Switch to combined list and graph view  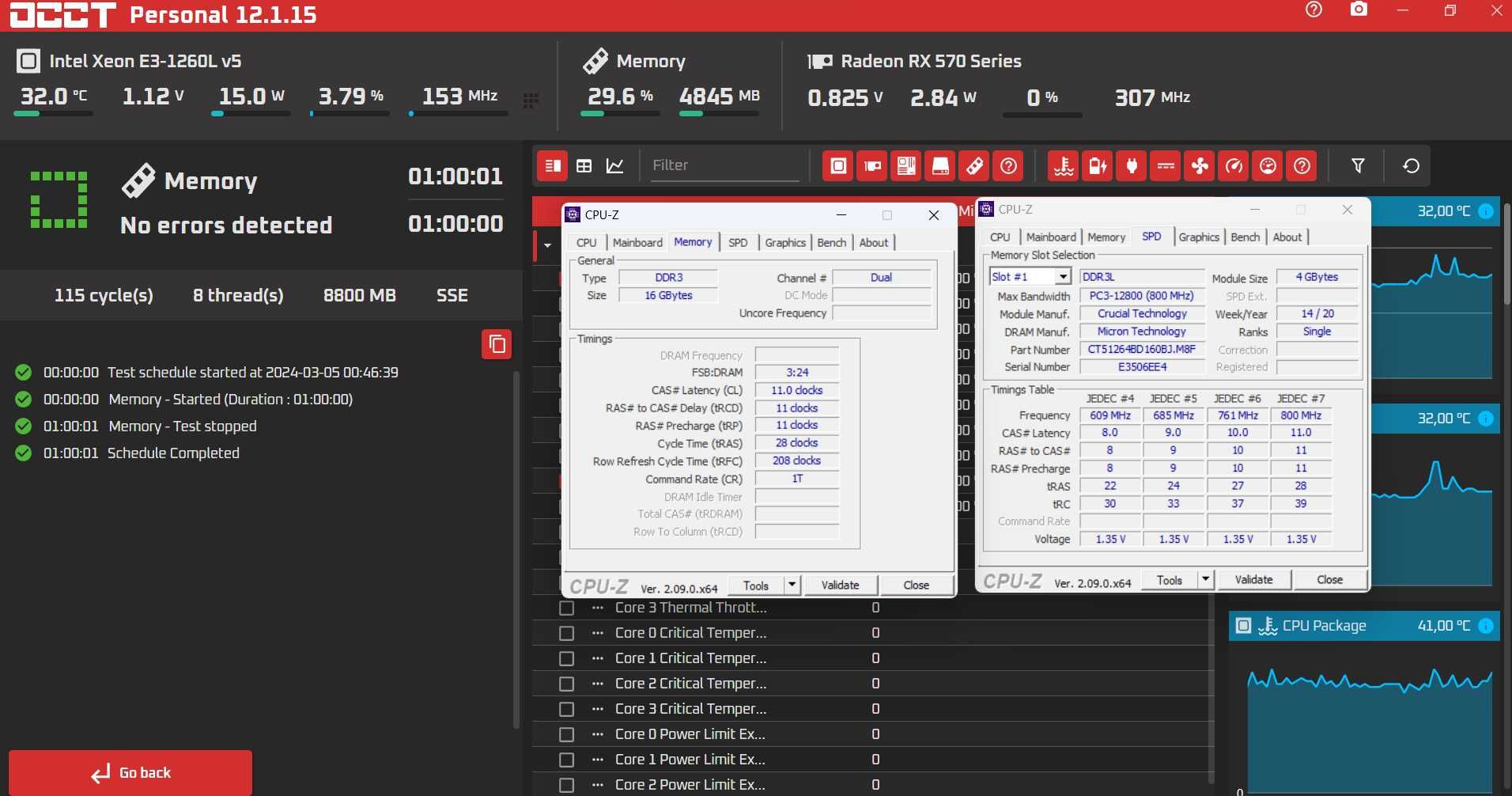[x=553, y=165]
